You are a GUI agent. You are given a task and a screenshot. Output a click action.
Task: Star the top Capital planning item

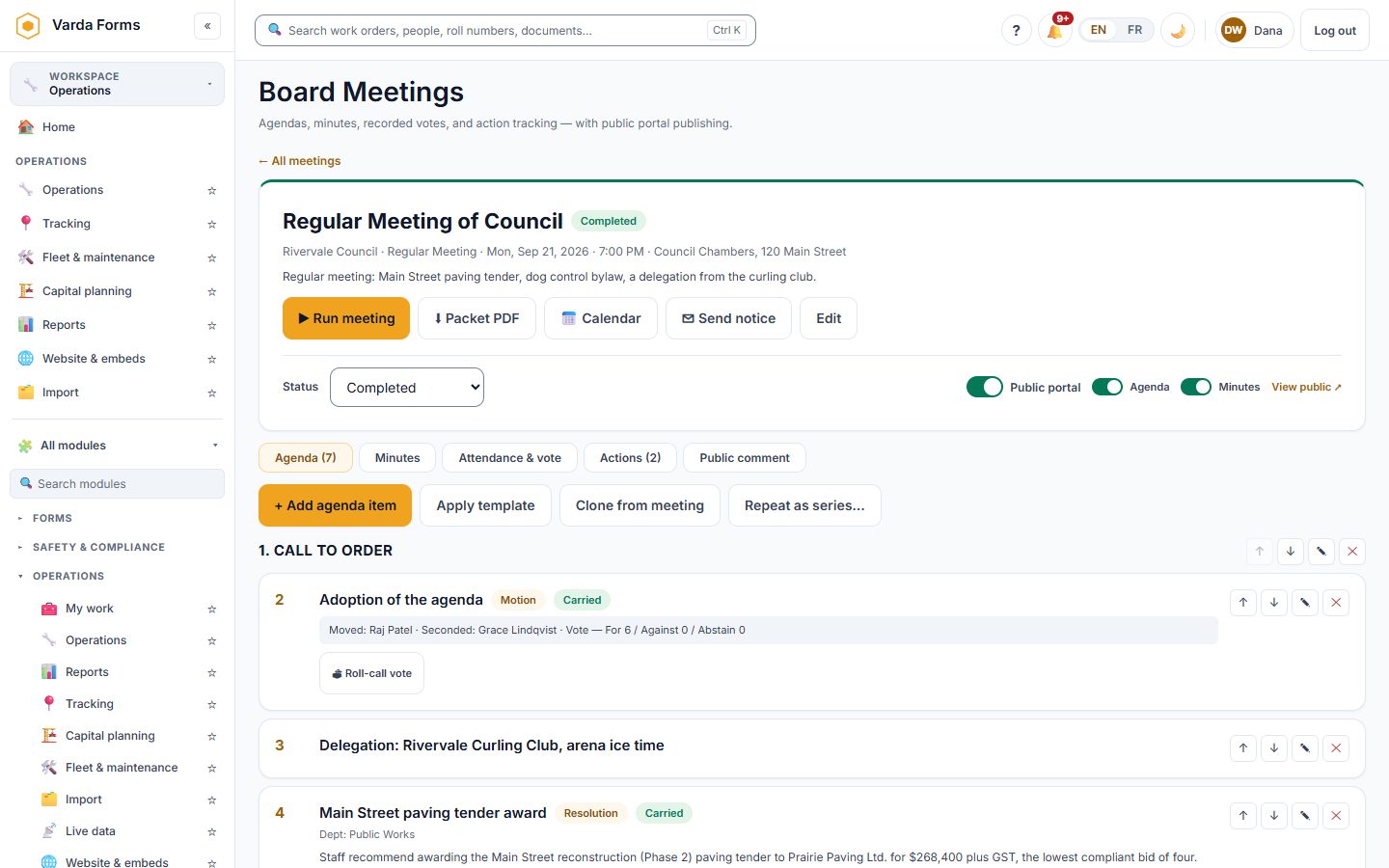click(x=211, y=291)
